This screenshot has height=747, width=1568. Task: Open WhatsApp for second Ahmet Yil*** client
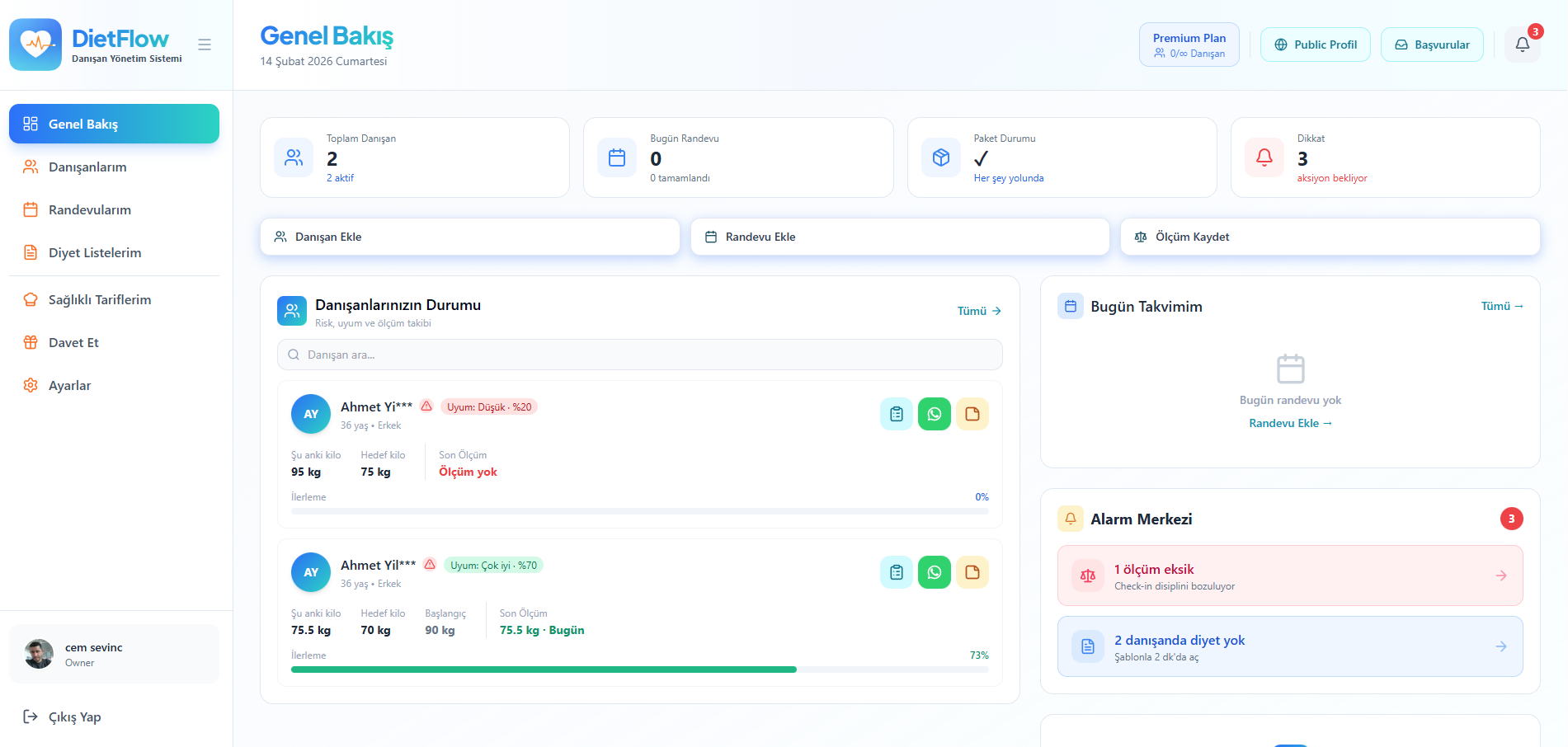coord(934,572)
